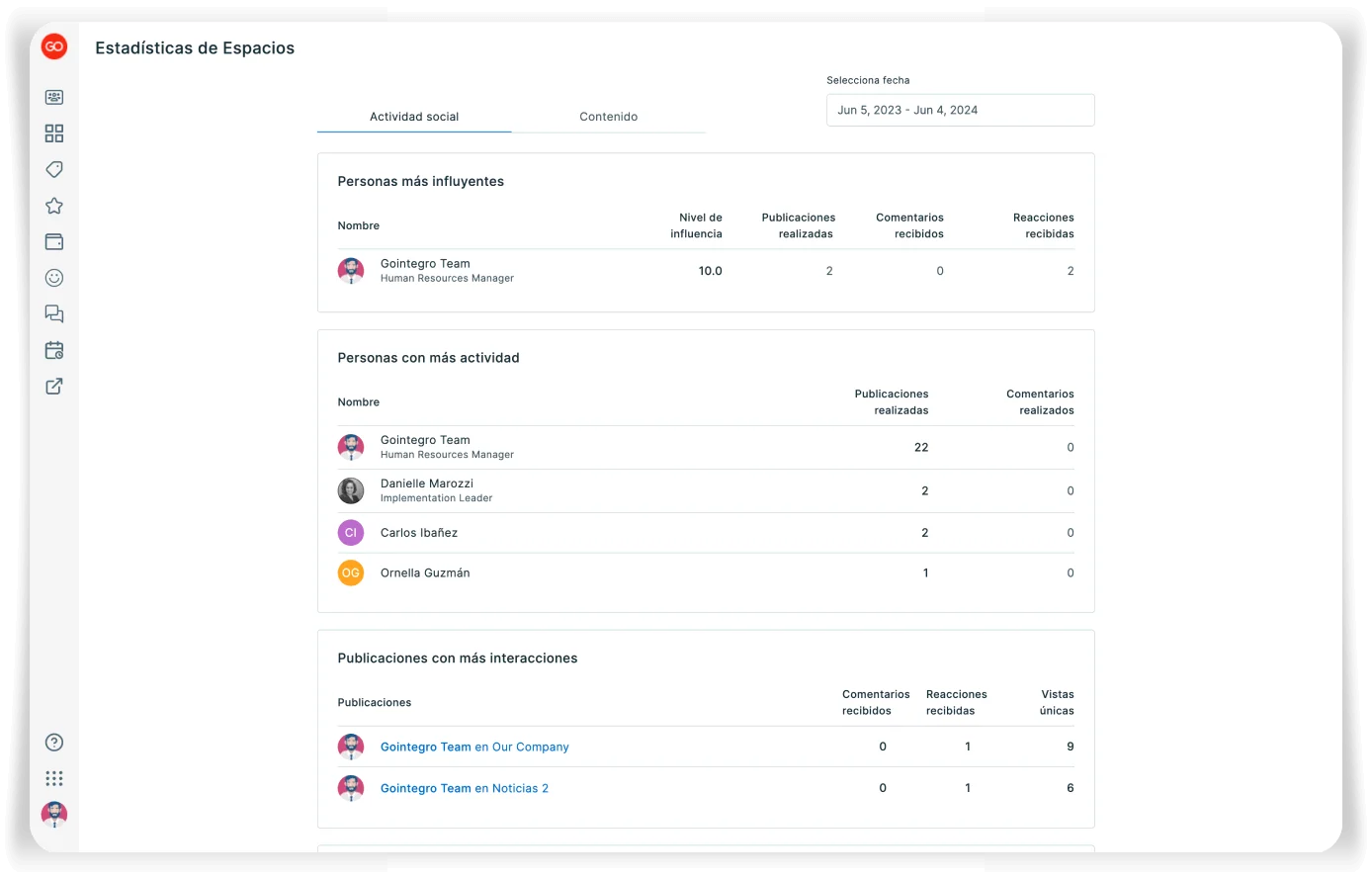The image size is (1372, 880).
Task: Switch to the Contenido tab
Action: (x=609, y=117)
